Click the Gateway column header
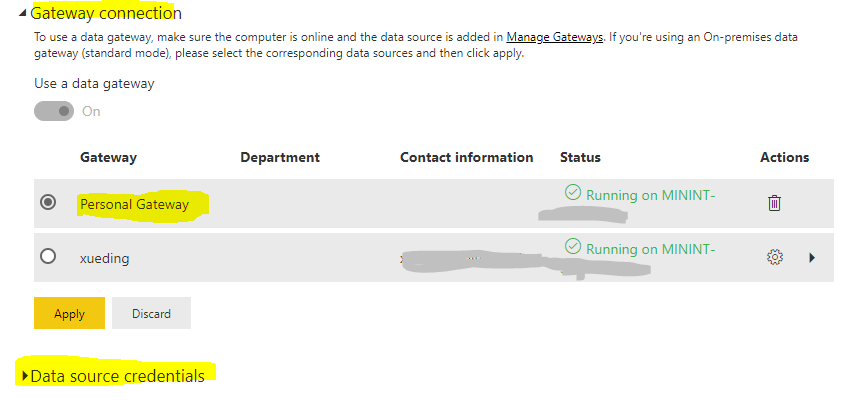The image size is (849, 402). click(x=108, y=157)
